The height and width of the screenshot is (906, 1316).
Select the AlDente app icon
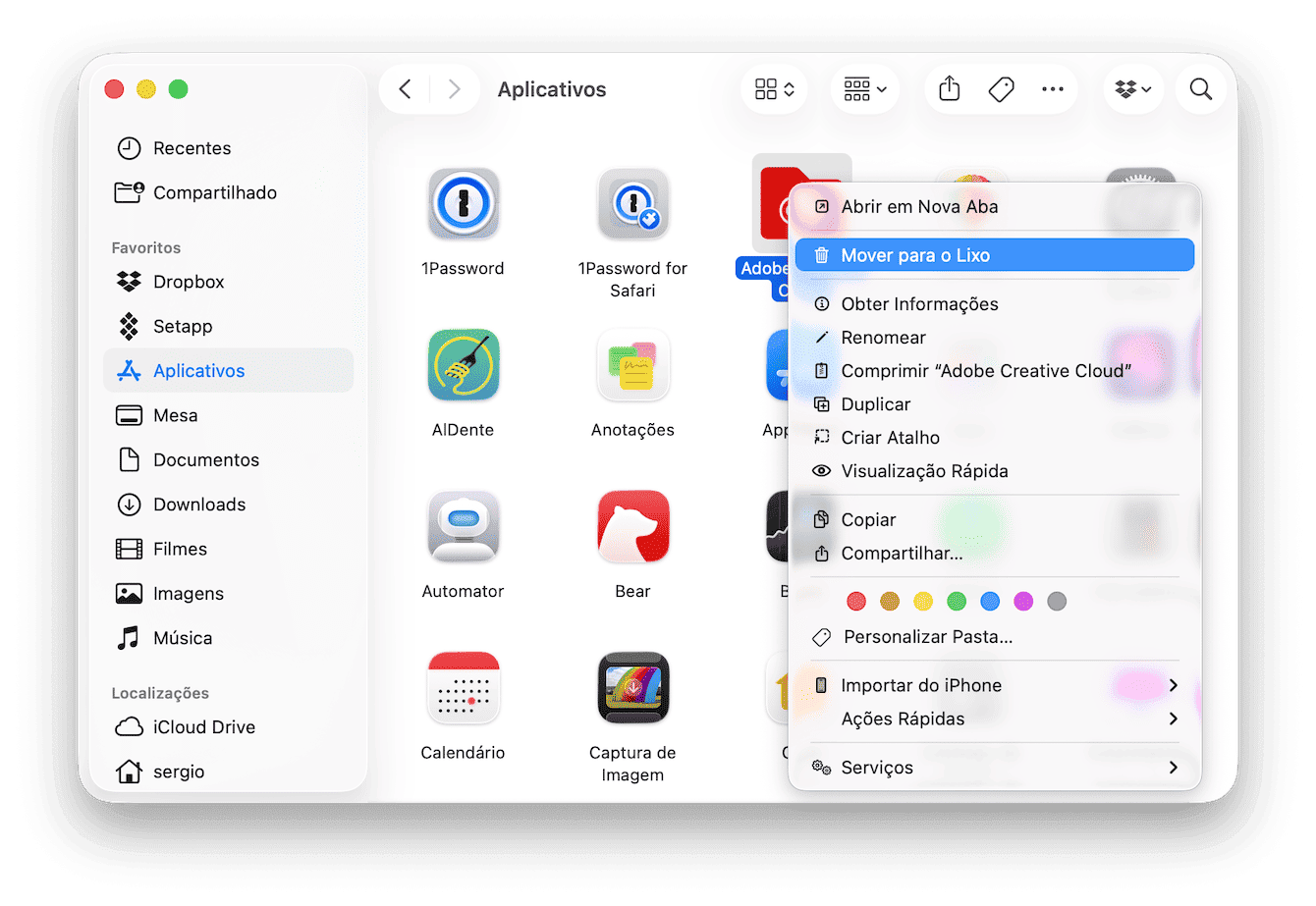pos(464,365)
